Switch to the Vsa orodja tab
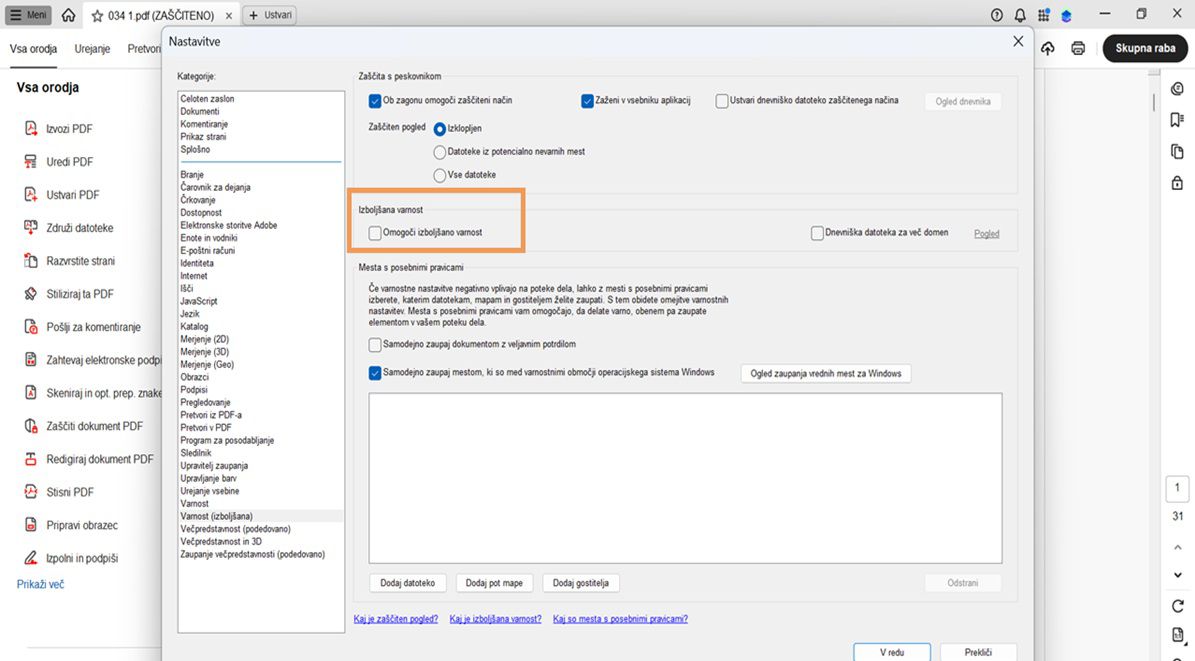This screenshot has width=1195, height=661. (x=34, y=49)
